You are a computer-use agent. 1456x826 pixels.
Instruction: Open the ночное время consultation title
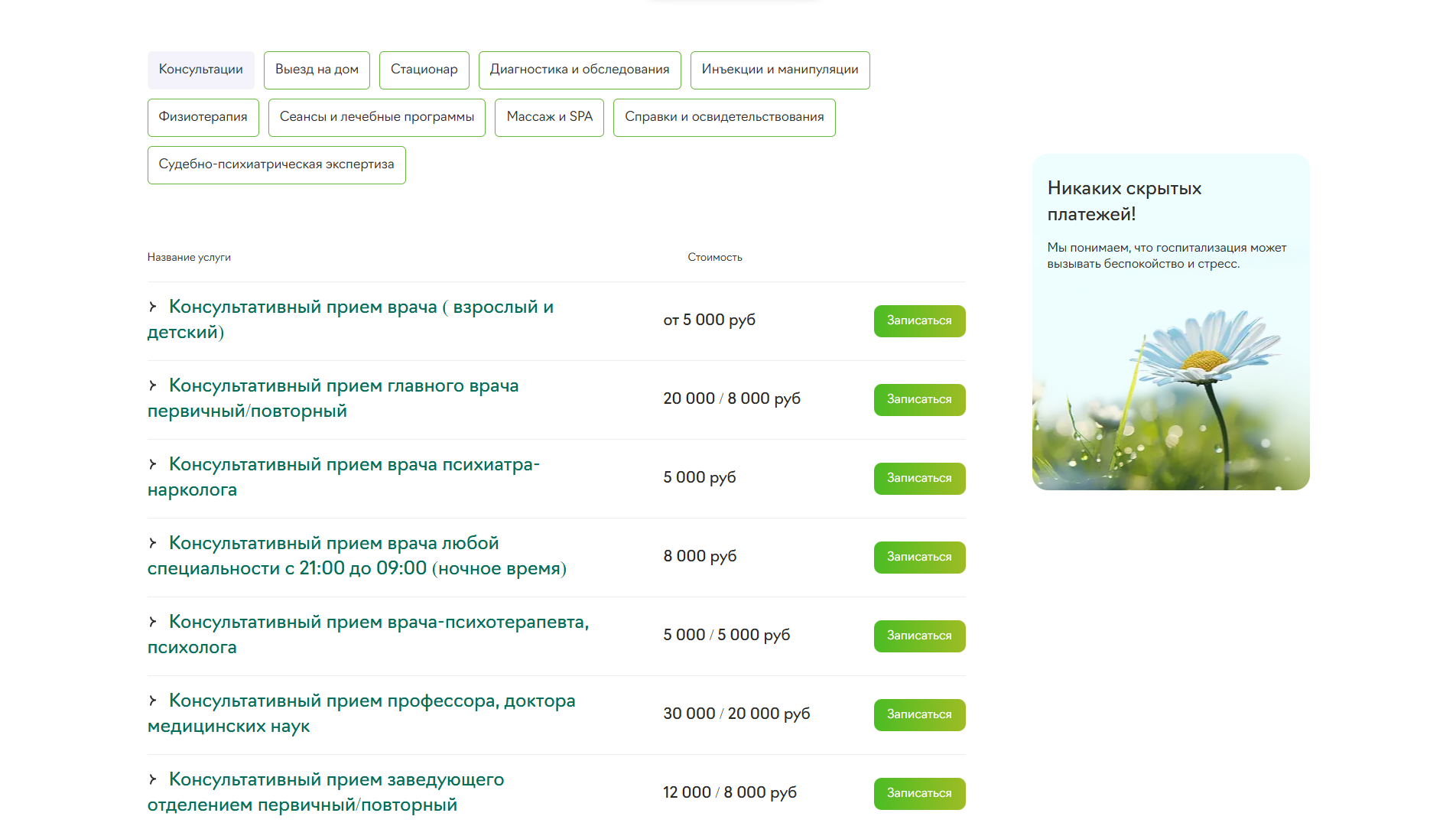(357, 556)
